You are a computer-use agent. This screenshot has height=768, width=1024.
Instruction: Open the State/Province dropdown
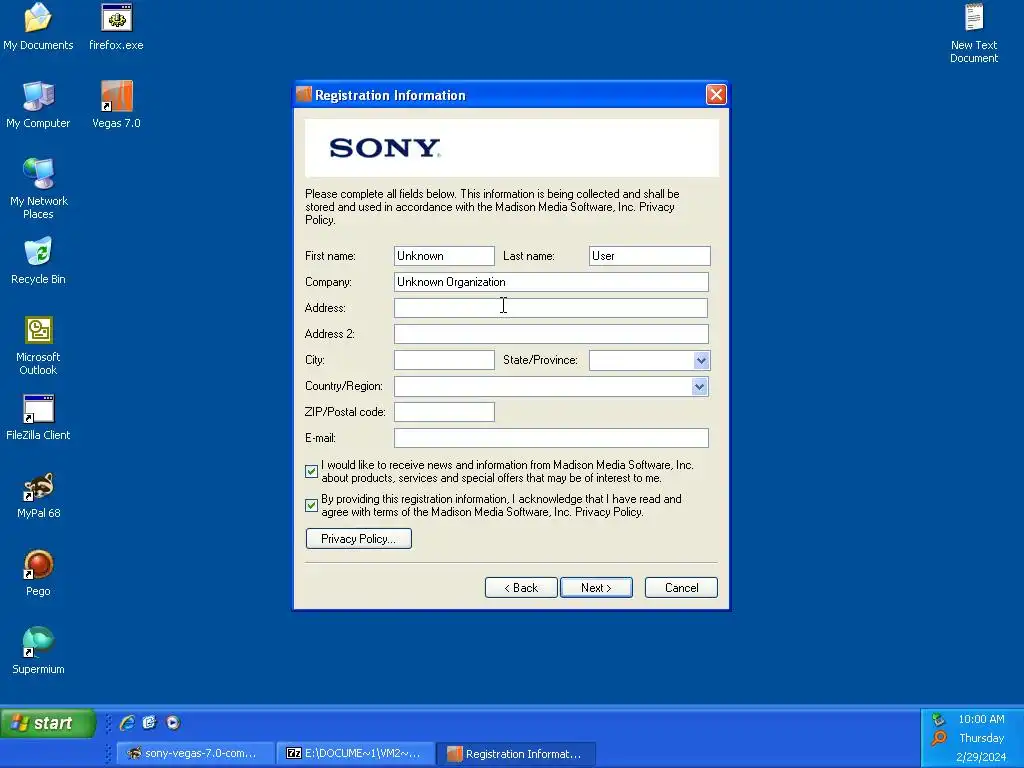701,360
